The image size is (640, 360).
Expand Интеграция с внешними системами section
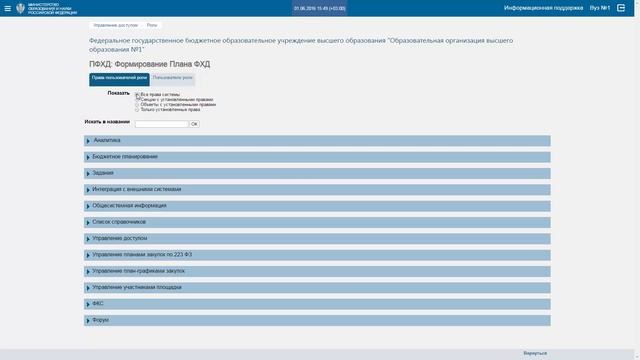point(317,190)
